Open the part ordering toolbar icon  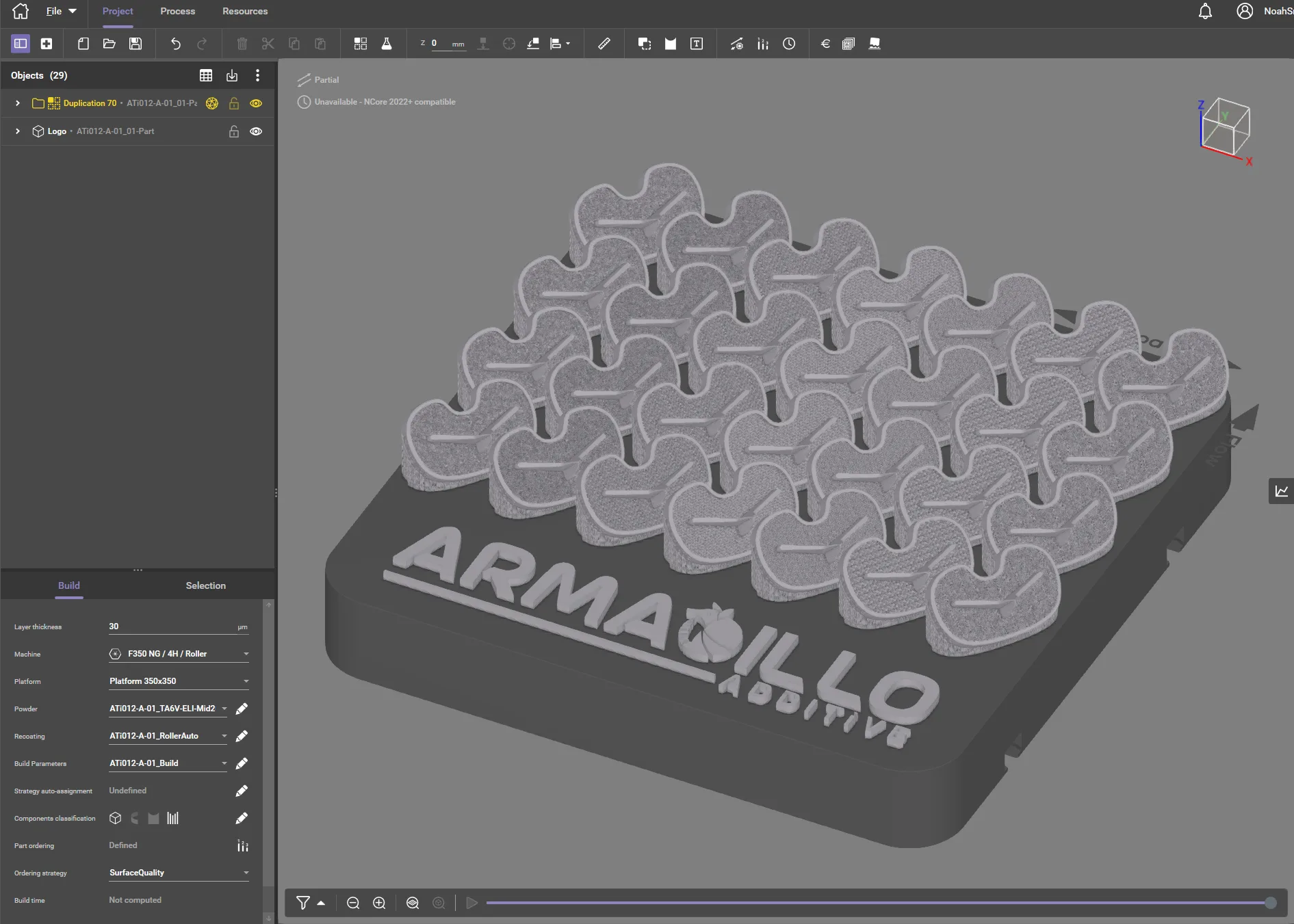pyautogui.click(x=763, y=44)
